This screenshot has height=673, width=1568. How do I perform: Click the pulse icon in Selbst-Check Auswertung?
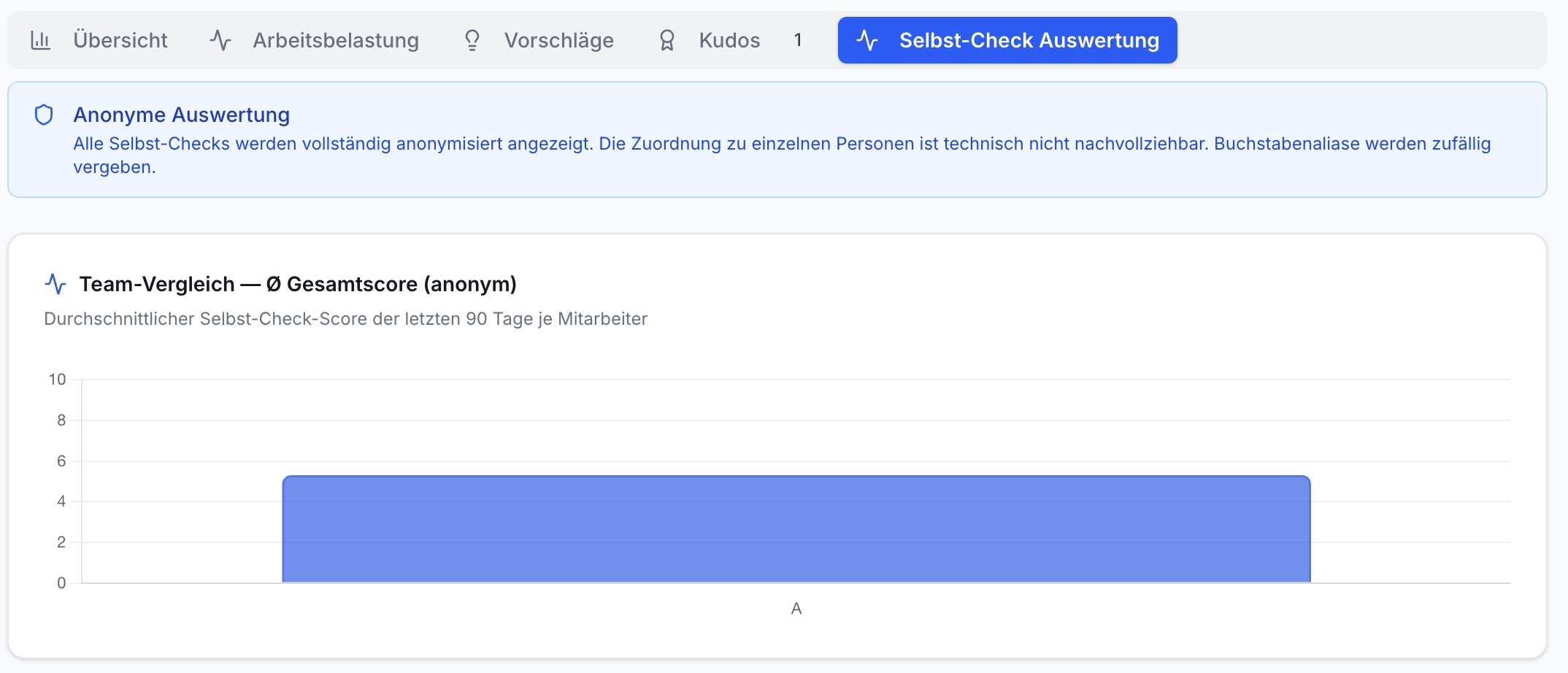(867, 40)
